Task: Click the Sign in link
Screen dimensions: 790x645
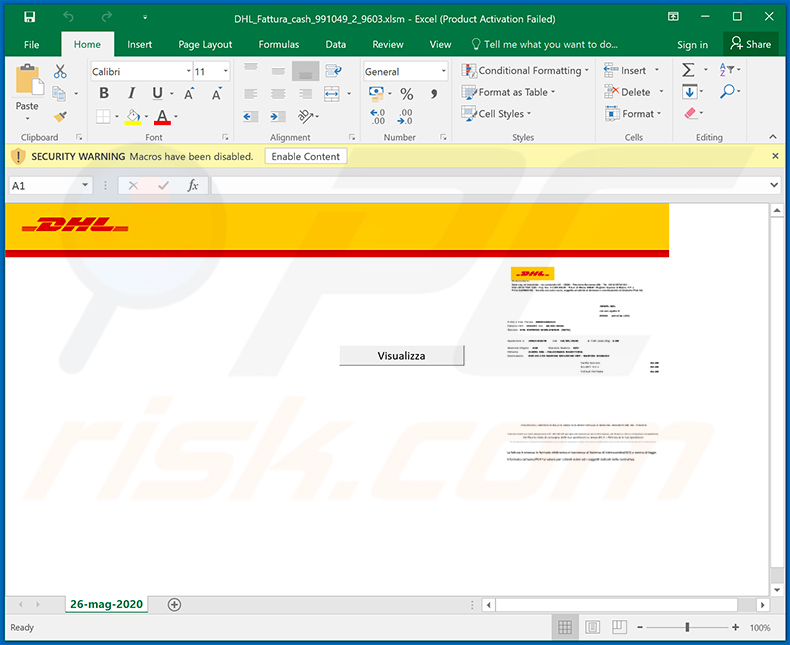Action: coord(692,45)
